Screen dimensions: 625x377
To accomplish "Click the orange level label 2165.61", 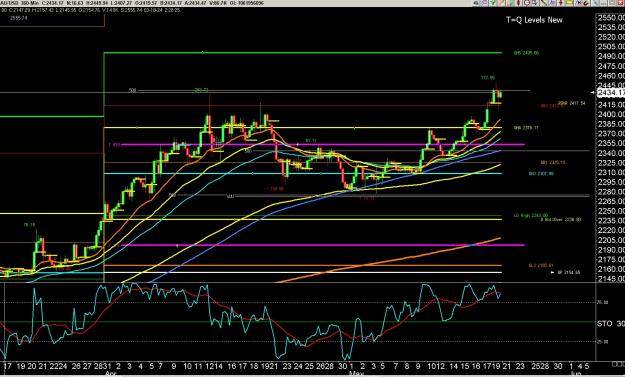I will (541, 265).
